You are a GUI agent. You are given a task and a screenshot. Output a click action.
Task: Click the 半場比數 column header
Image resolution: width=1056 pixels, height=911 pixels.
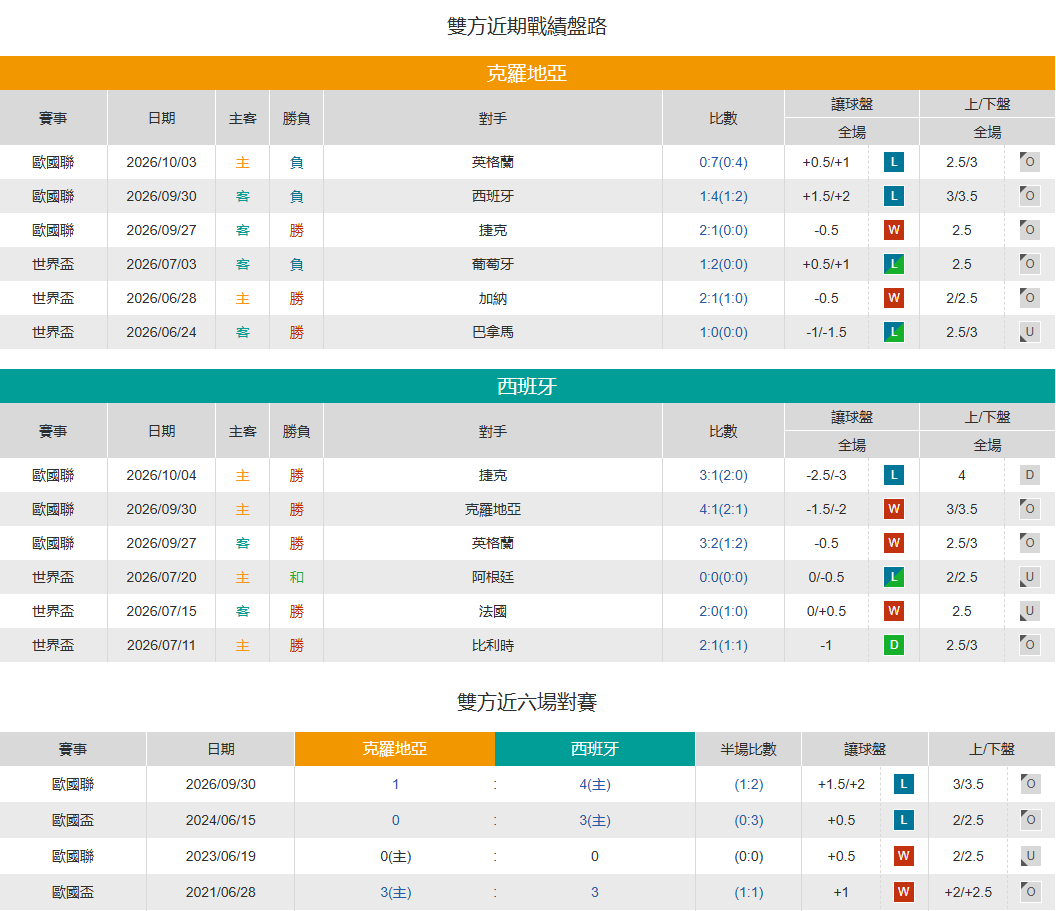[749, 749]
